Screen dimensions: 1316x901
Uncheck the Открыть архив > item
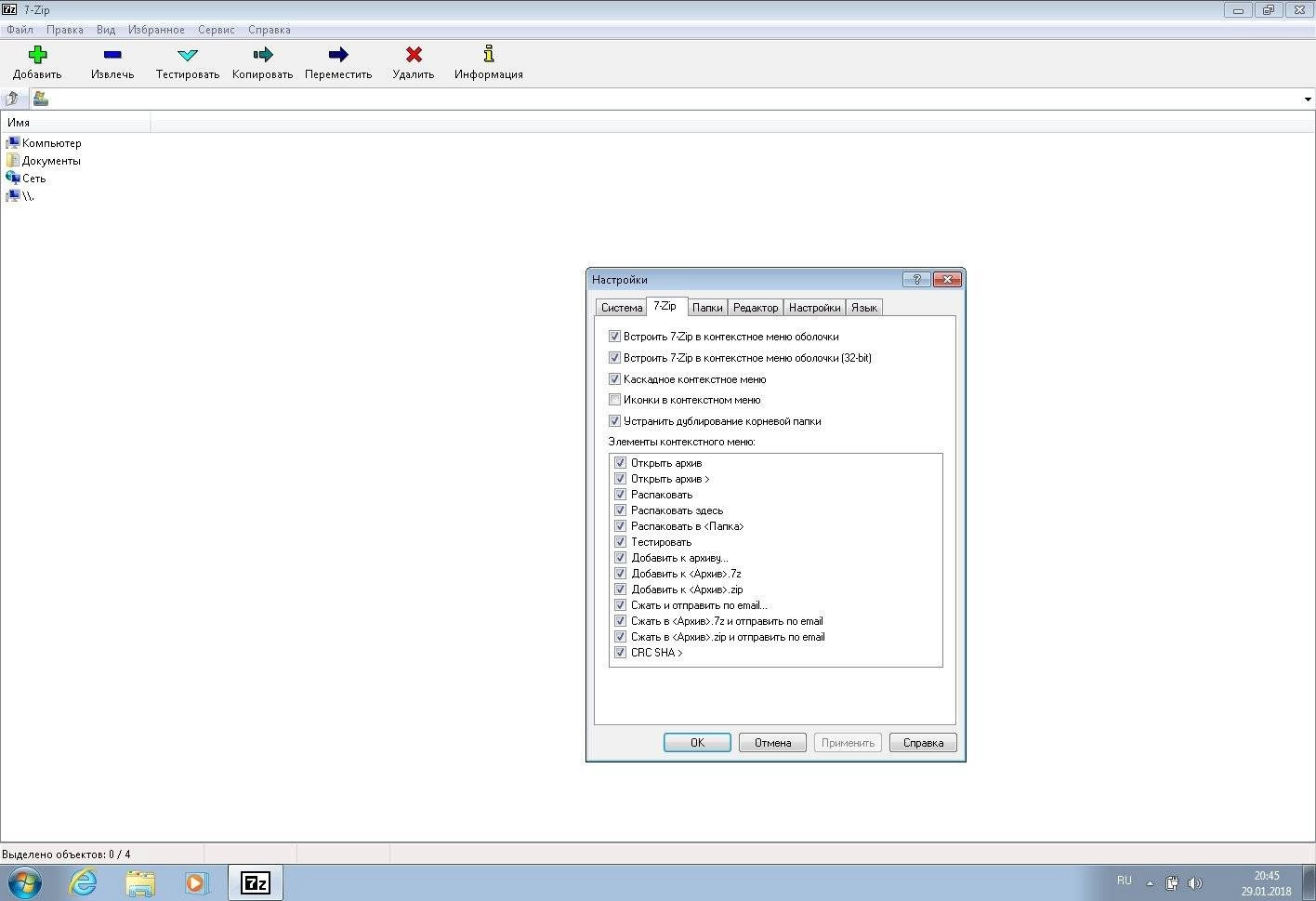[620, 479]
